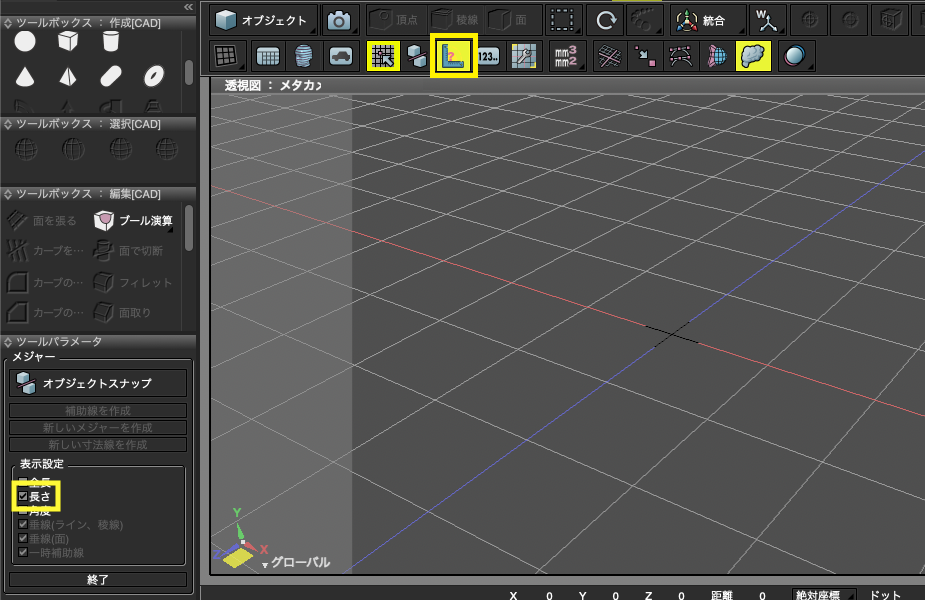The height and width of the screenshot is (600, 925).
Task: Click the 補助線を作成 button
Action: pos(98,411)
